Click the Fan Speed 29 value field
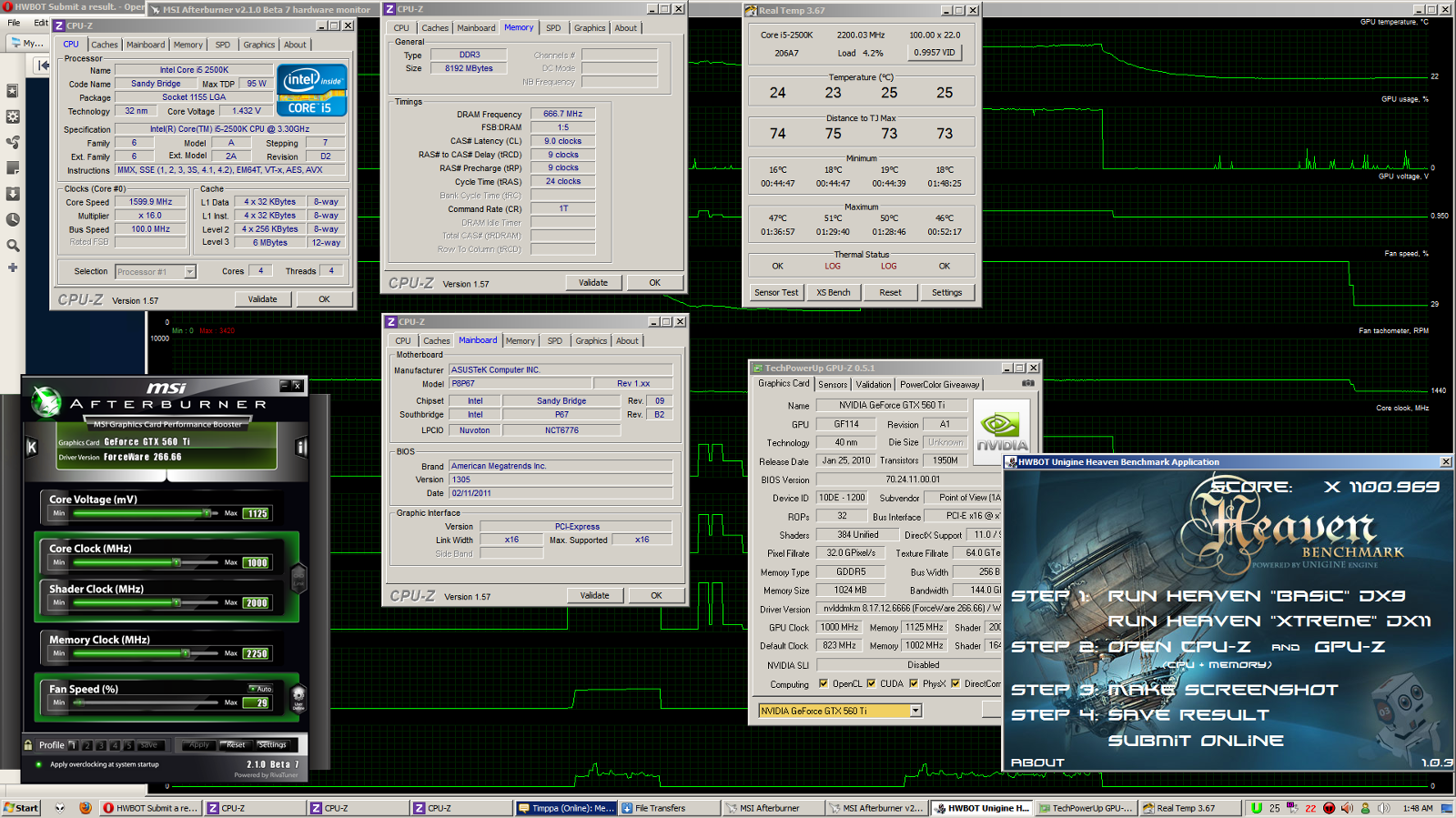The image size is (1456, 818). pos(257,702)
